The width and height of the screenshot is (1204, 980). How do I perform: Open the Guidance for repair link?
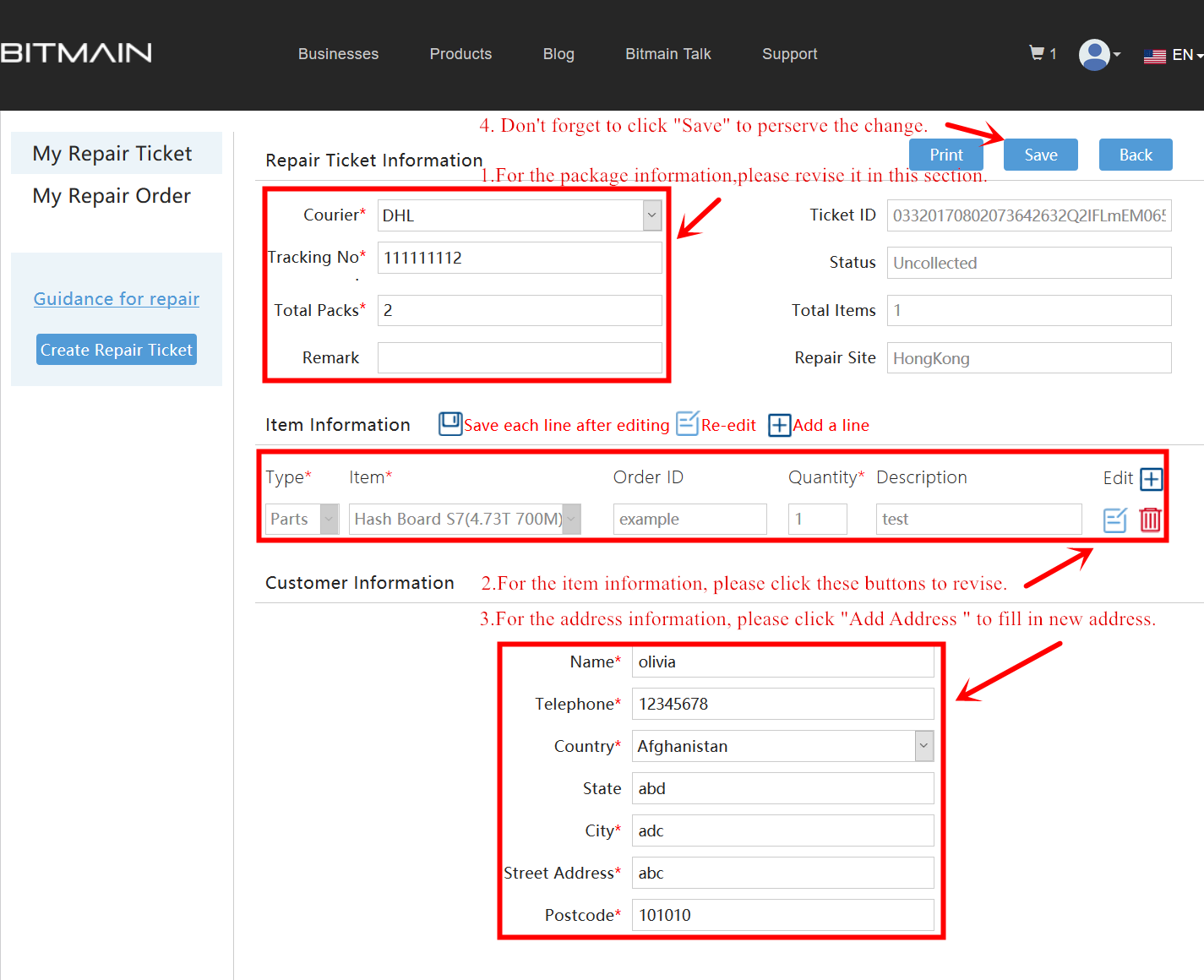click(x=116, y=298)
